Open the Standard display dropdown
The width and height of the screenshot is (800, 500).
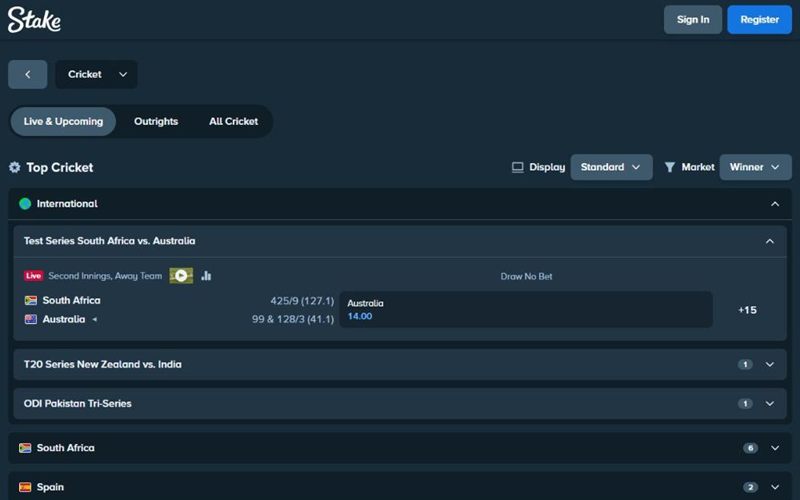pyautogui.click(x=611, y=167)
